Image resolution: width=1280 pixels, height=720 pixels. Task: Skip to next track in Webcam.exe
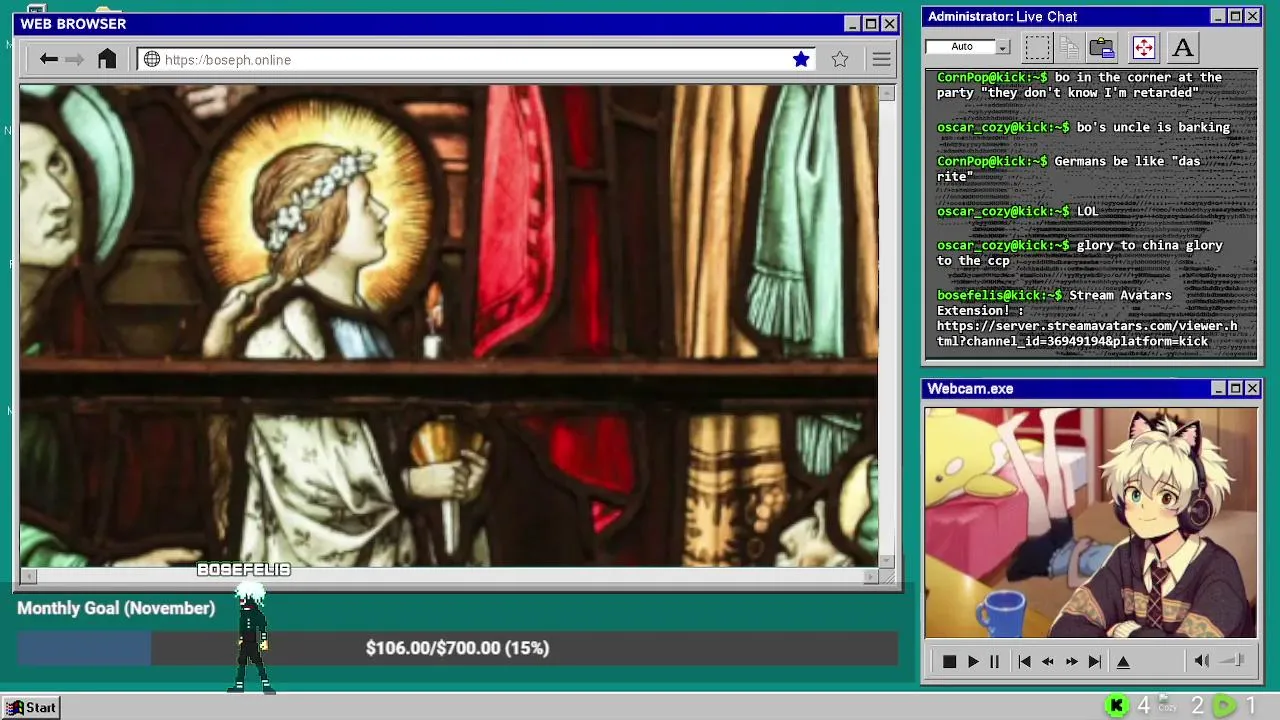pyautogui.click(x=1095, y=661)
